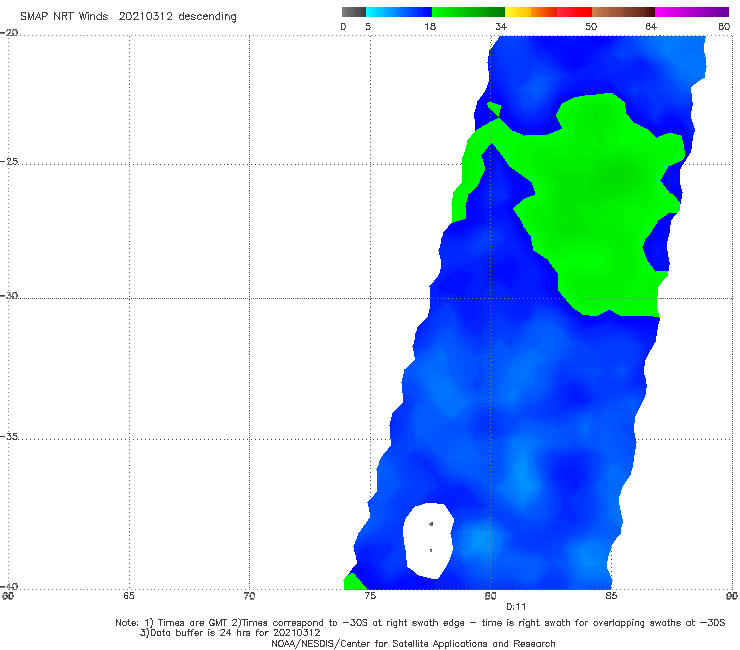Click the color bar label '5'
Viewport: 740px width, 650px height.
click(368, 26)
